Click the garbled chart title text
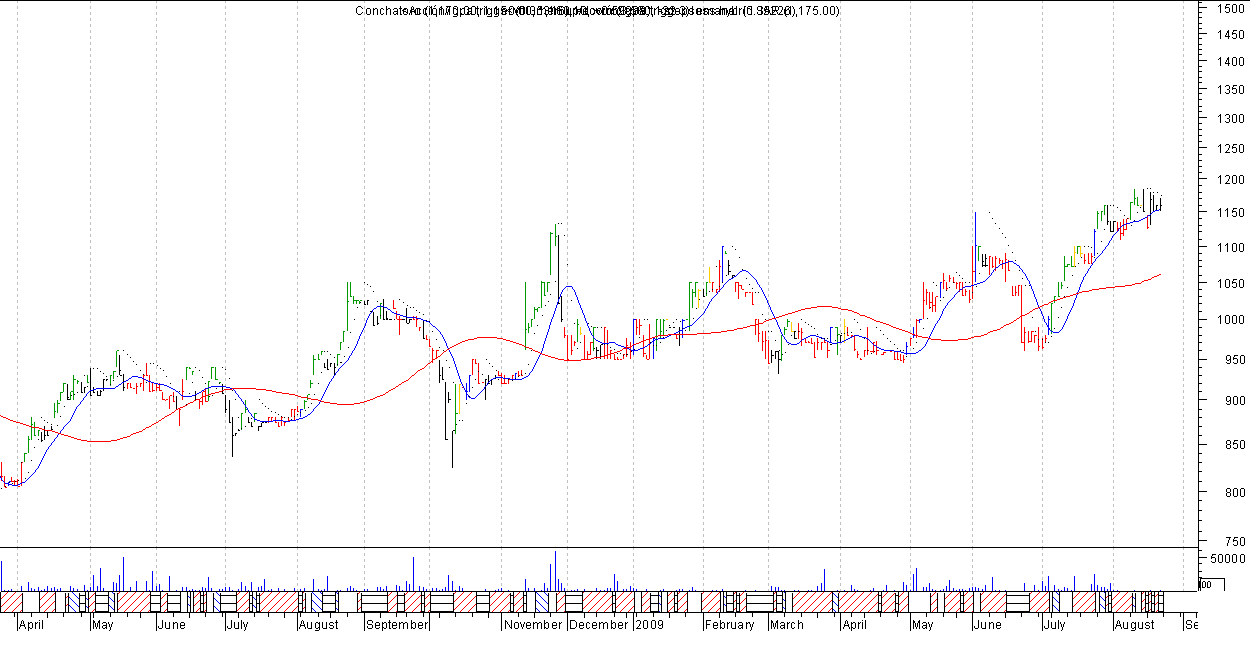Viewport: 1250px width, 661px height. pos(597,11)
